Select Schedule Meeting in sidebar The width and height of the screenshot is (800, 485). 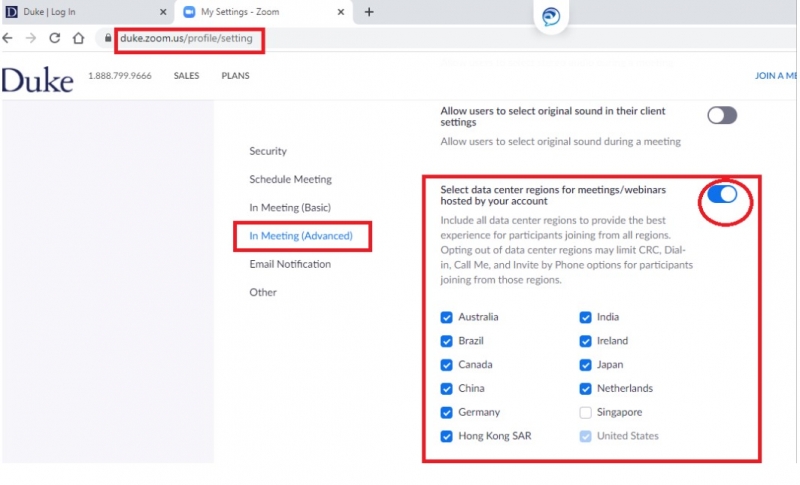pos(290,179)
